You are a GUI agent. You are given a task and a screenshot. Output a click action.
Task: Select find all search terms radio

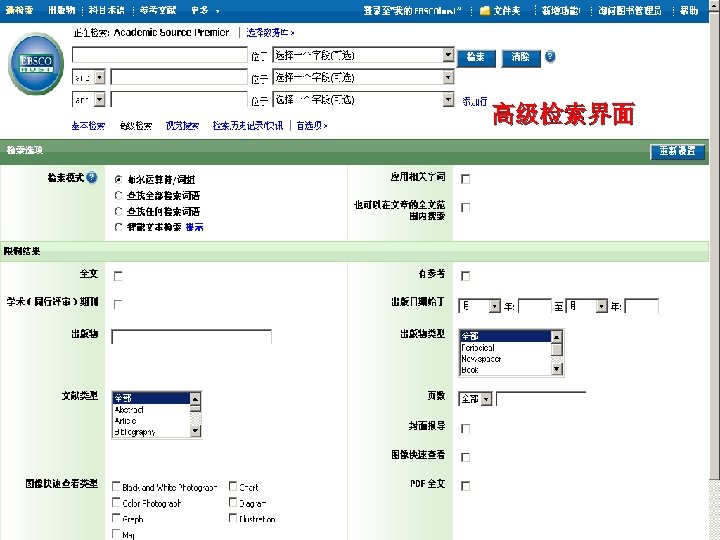(118, 196)
